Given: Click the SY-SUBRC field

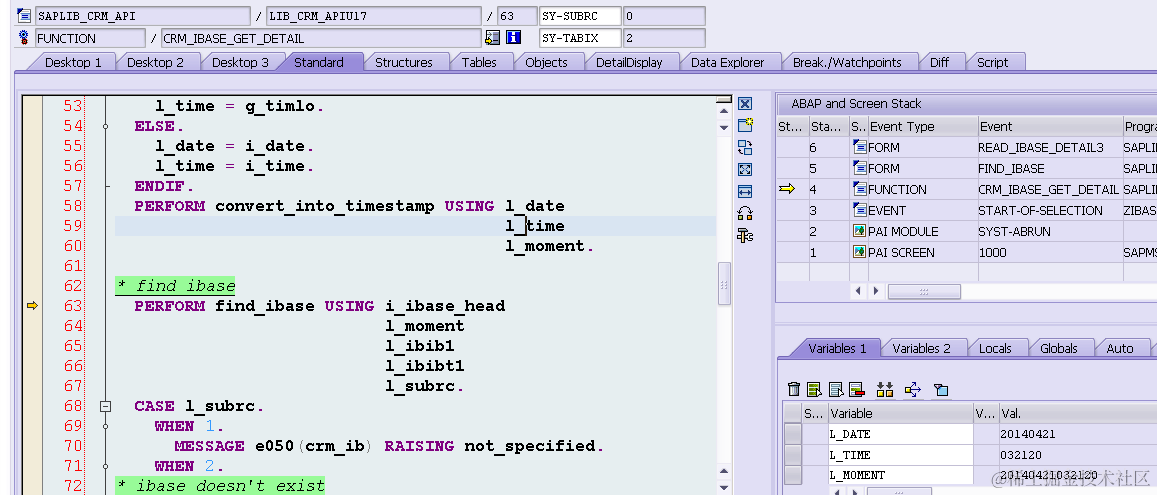Looking at the screenshot, I should tap(664, 16).
